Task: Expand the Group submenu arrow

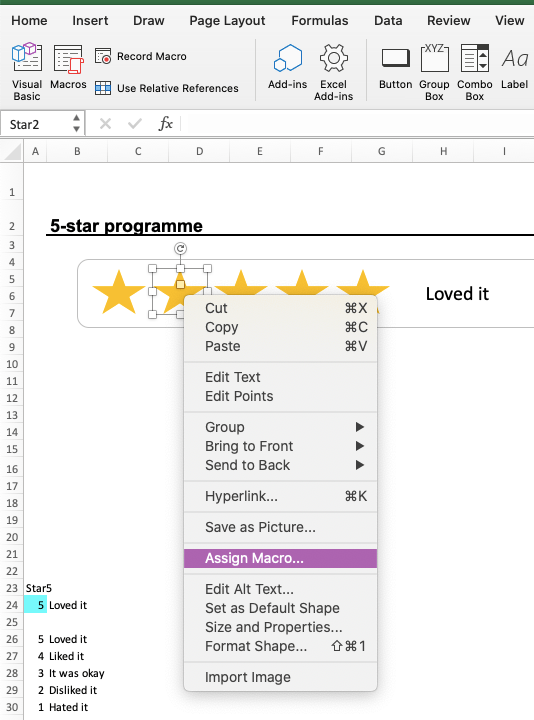Action: pyautogui.click(x=360, y=427)
